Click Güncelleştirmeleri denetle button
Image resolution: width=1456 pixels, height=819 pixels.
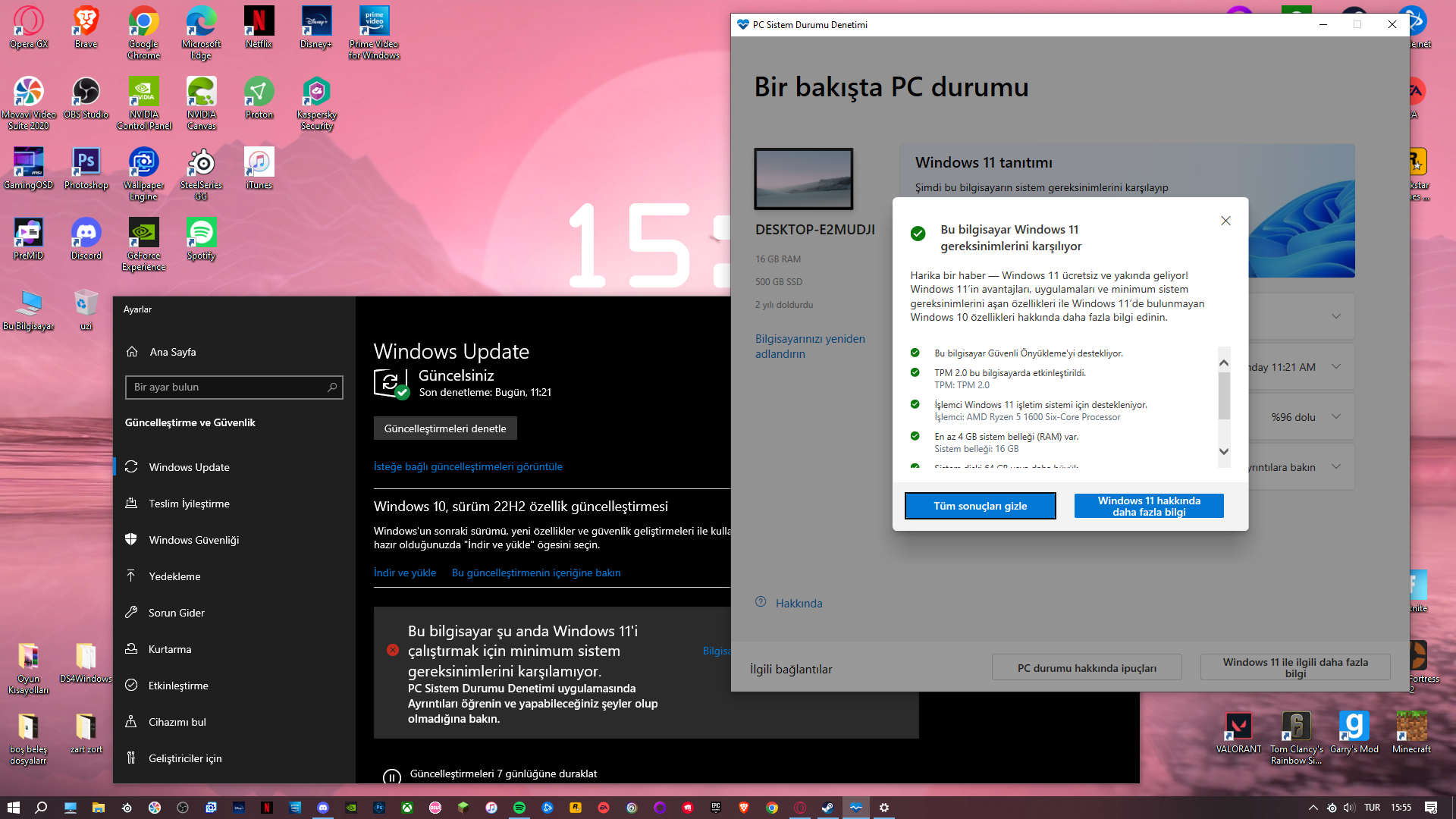tap(445, 428)
